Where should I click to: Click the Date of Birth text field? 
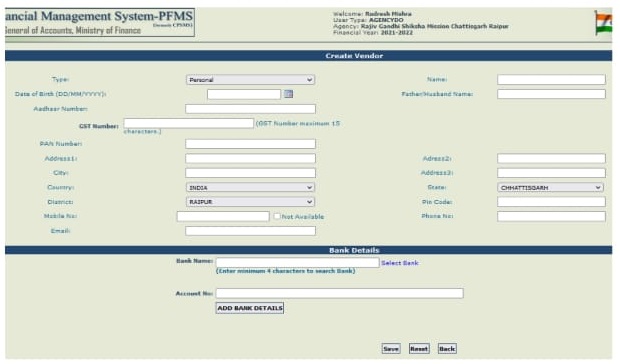[x=244, y=94]
